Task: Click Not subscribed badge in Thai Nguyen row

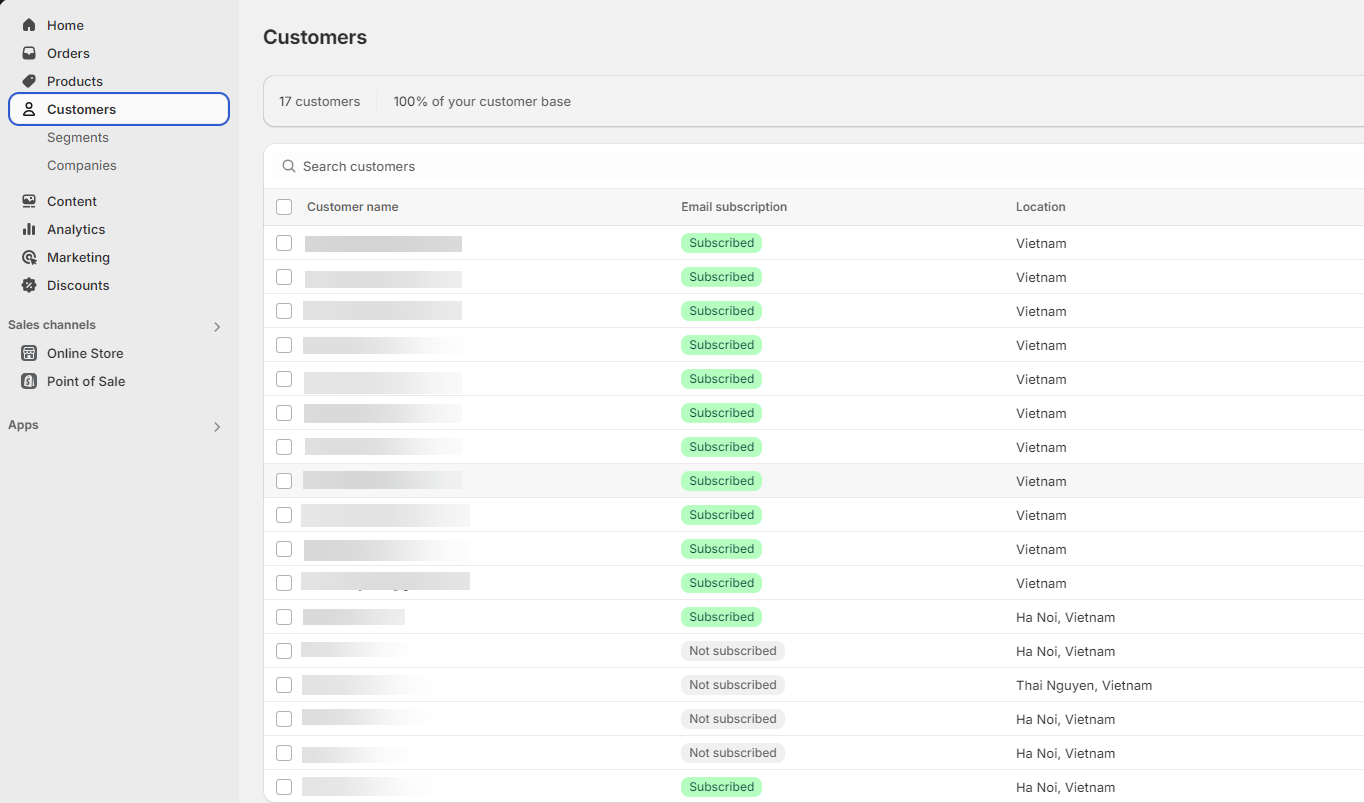Action: pos(733,685)
